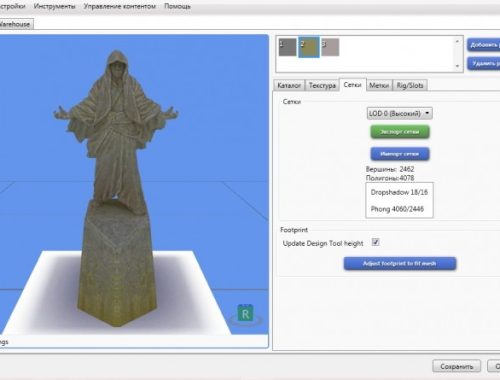Click the blue Импорт сетки button
This screenshot has height=380, width=500.
[x=400, y=154]
